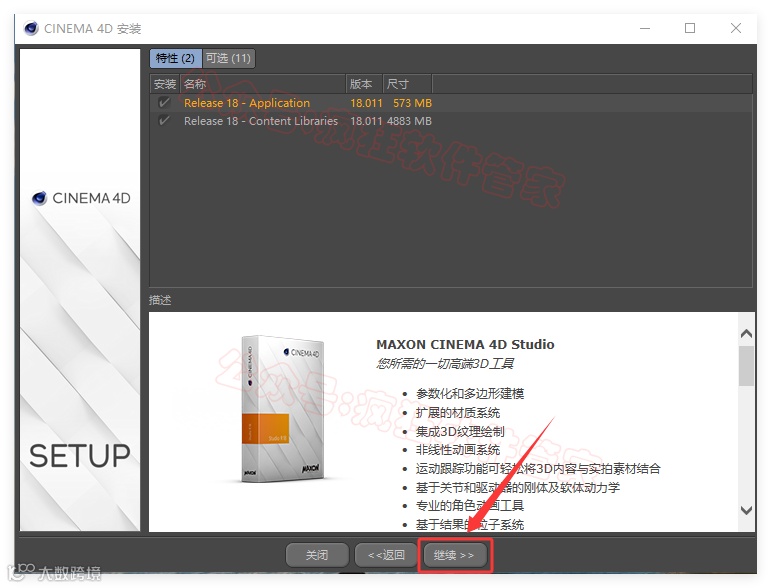Switch to the 特性 (2) tab
Viewport: 771px width, 588px height.
[175, 59]
